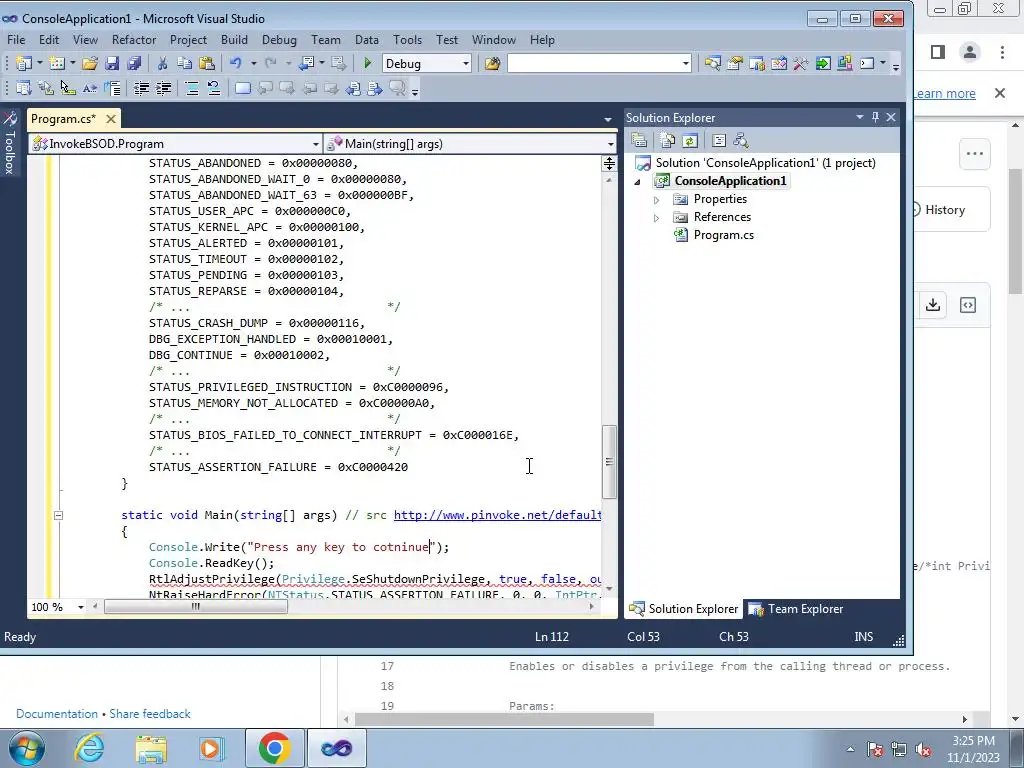Open the Build menu
The width and height of the screenshot is (1024, 768).
234,40
